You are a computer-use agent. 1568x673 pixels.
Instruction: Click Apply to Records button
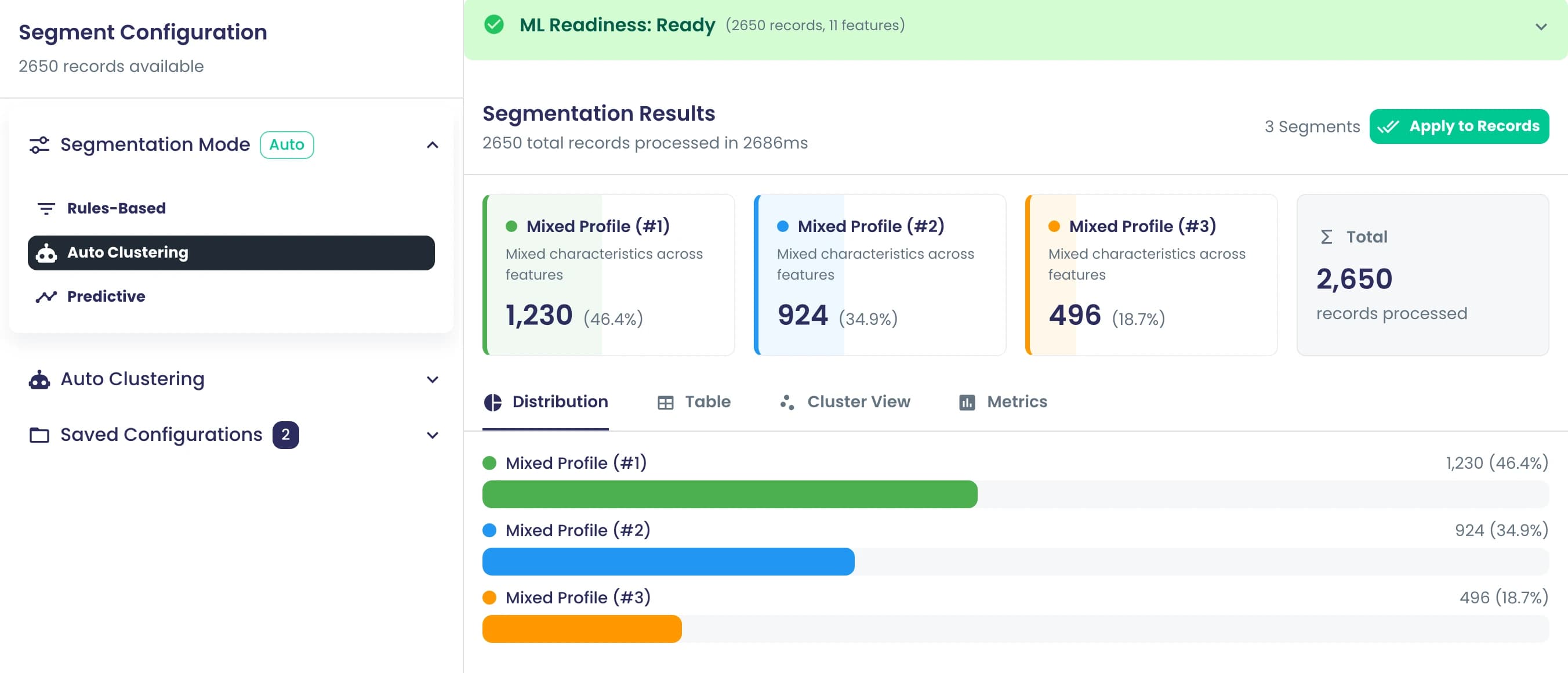tap(1459, 126)
